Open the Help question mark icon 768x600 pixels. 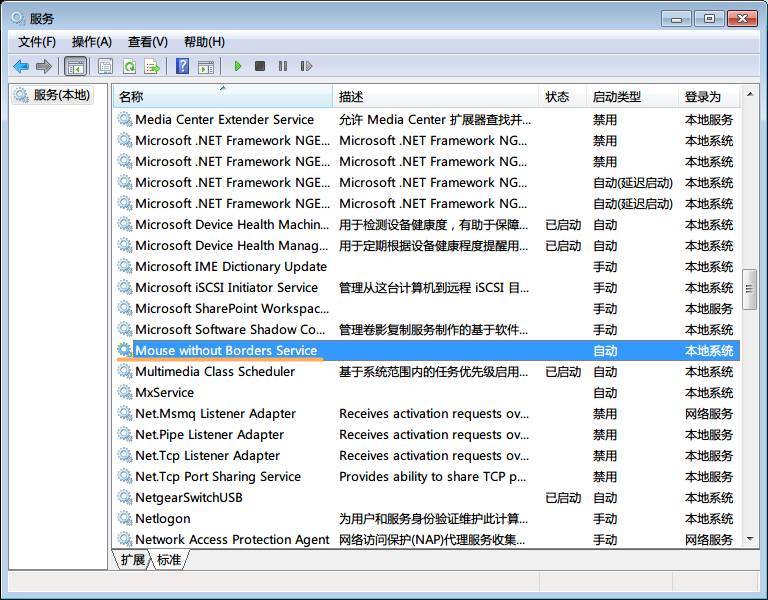[182, 66]
